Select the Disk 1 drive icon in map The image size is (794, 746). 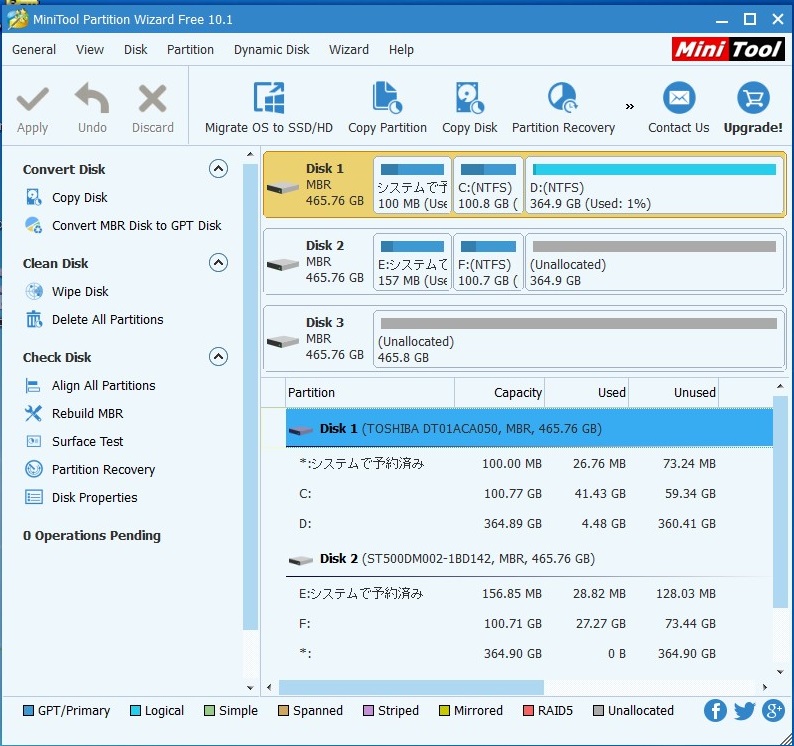pos(283,188)
